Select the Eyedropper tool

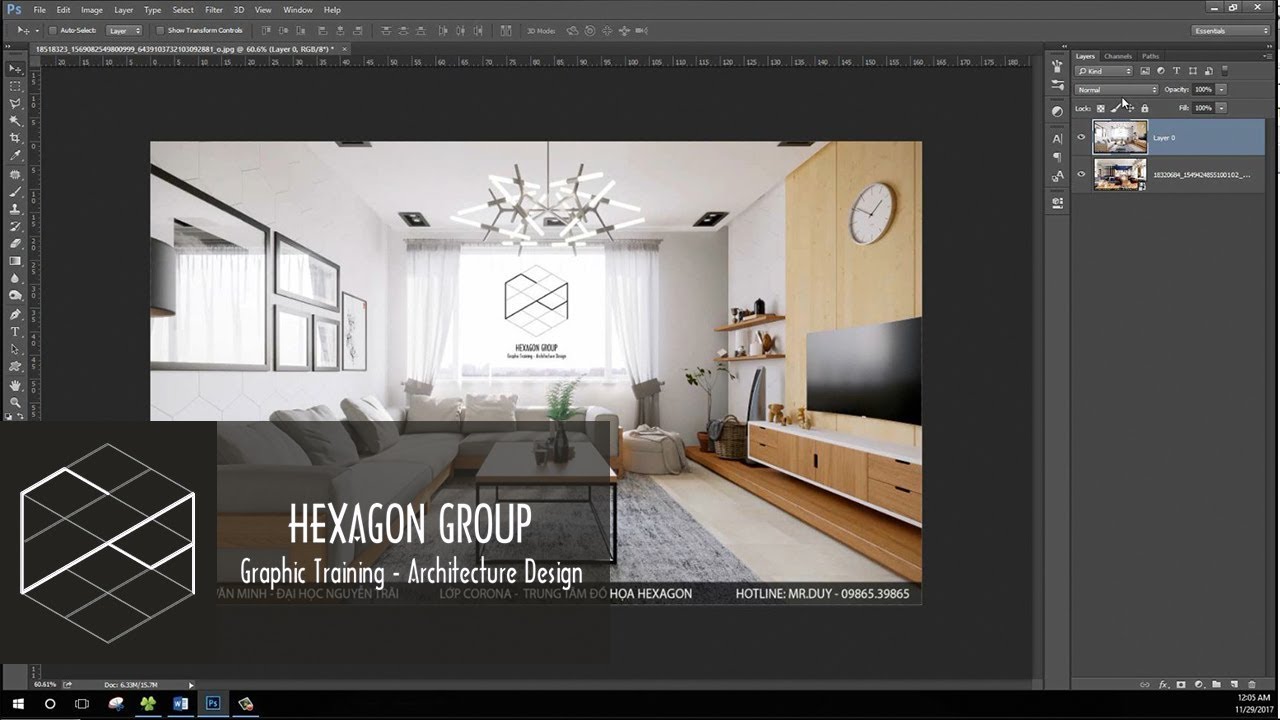[x=15, y=156]
